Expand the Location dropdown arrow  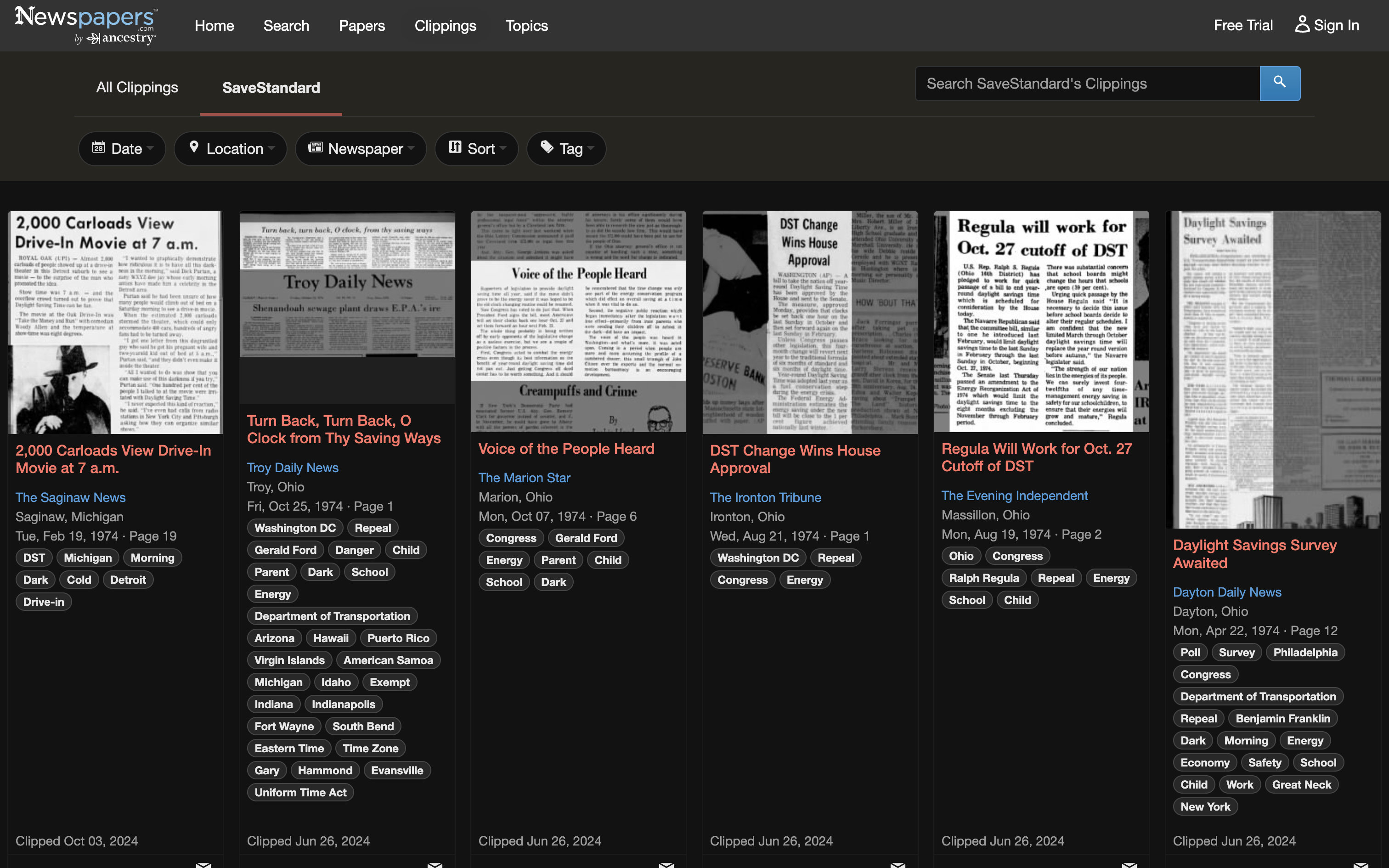(271, 148)
